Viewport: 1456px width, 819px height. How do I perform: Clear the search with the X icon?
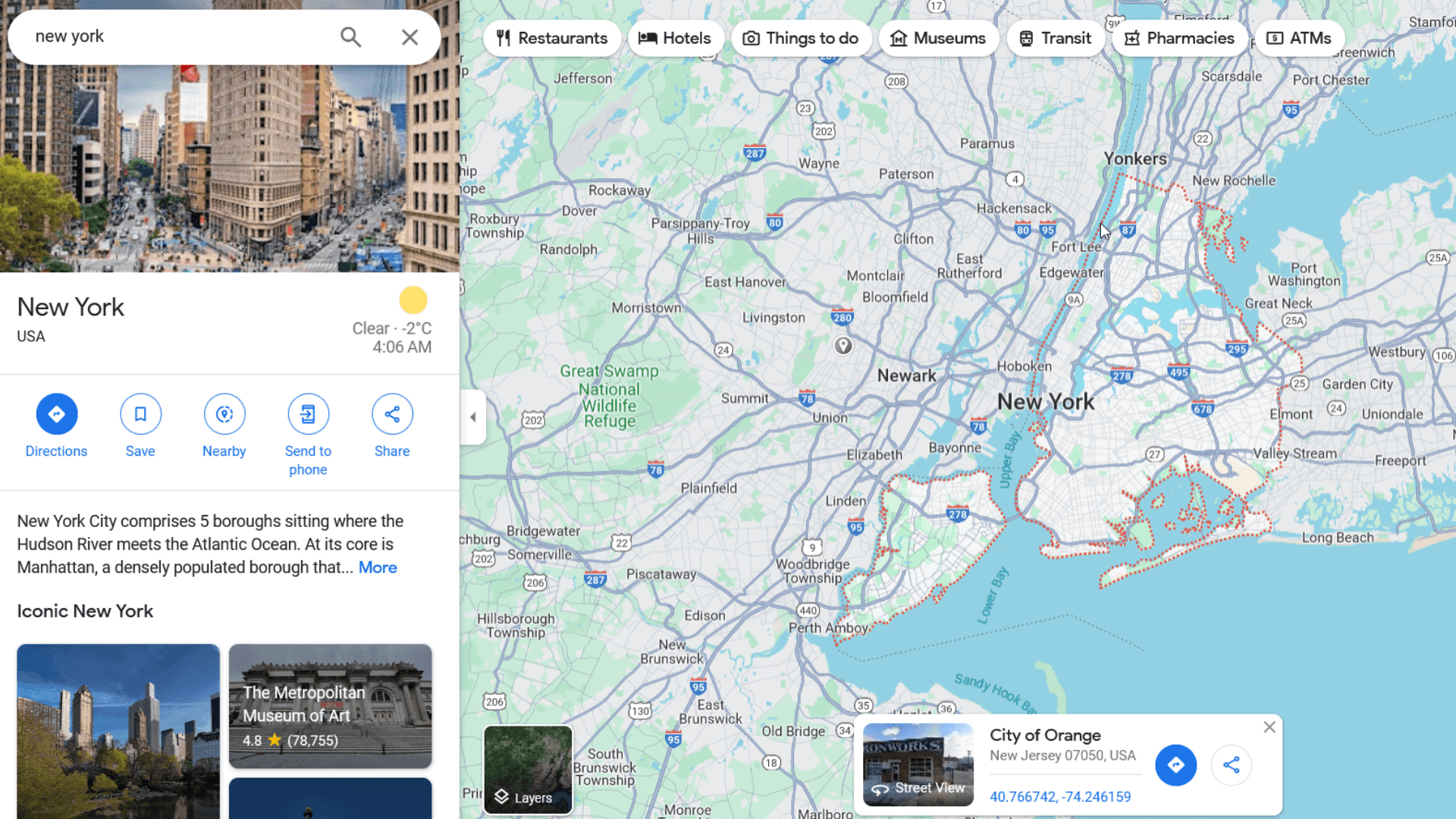409,36
